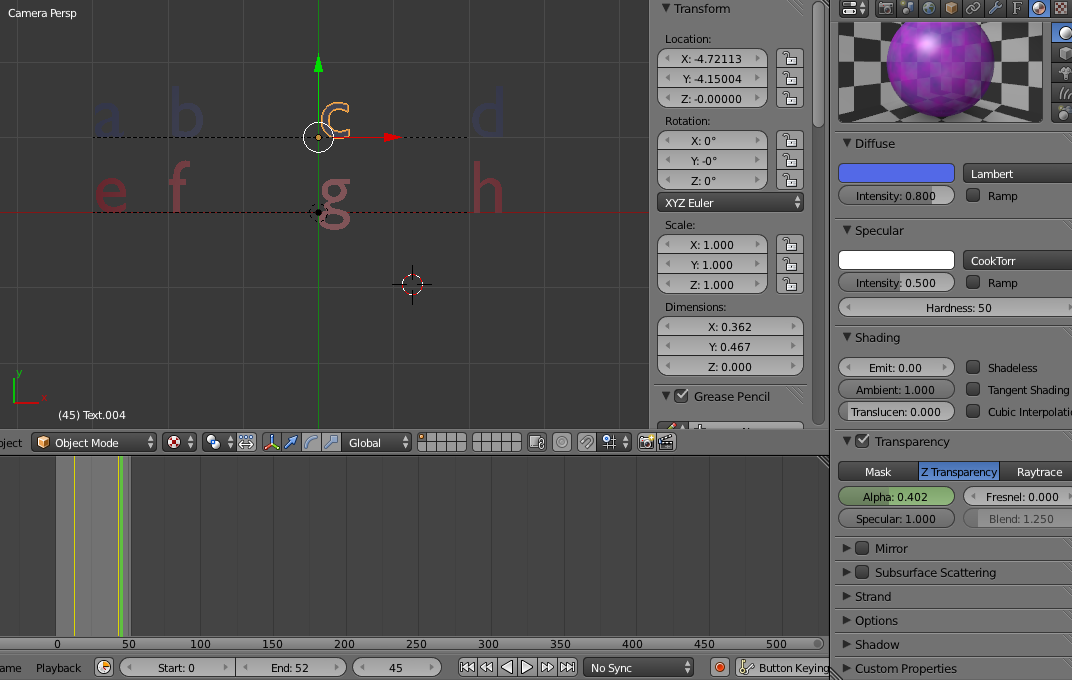
Task: Collapse the Diffuse panel
Action: (x=847, y=143)
